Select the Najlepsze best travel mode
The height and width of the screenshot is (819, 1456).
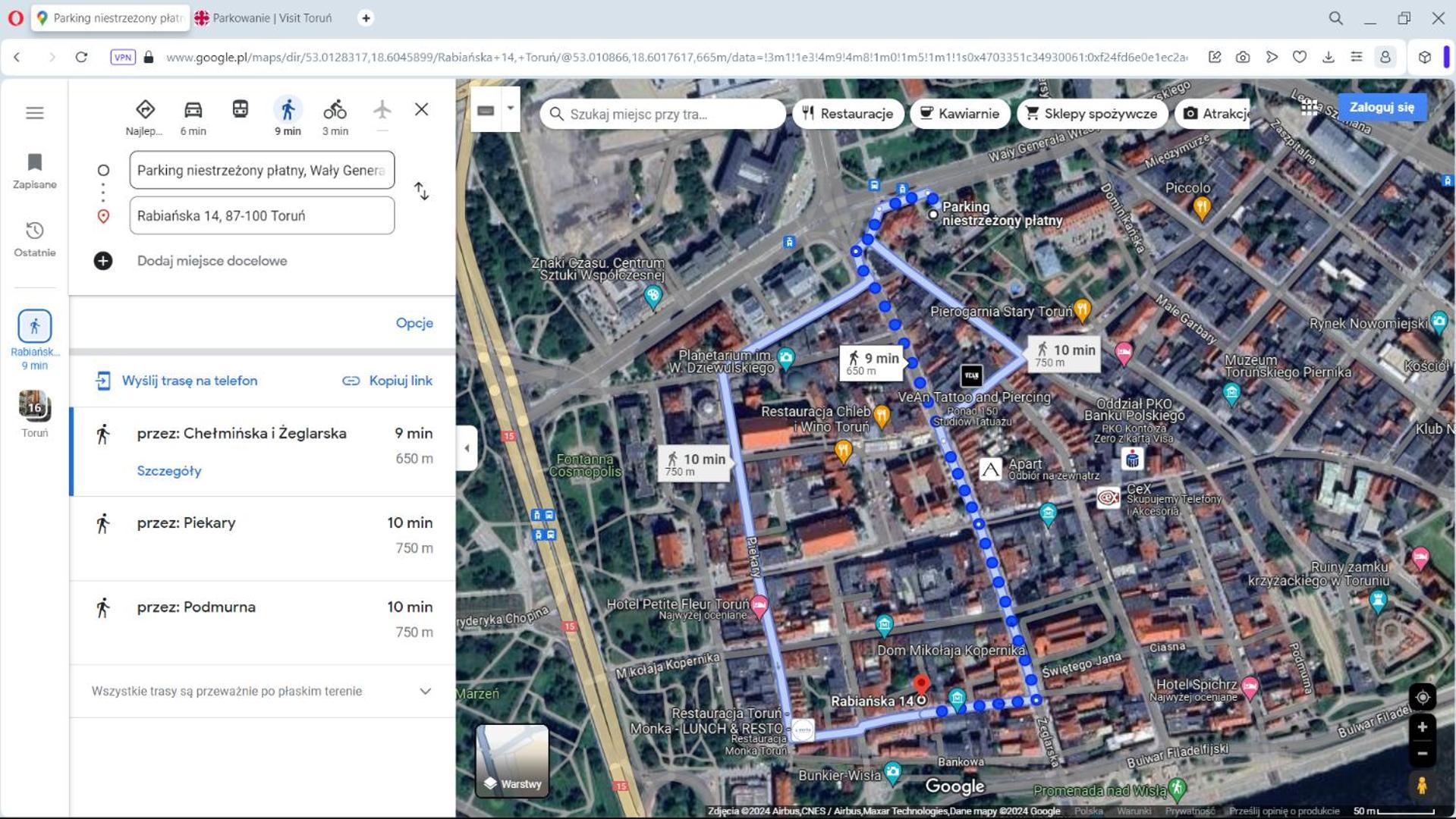pos(144,117)
